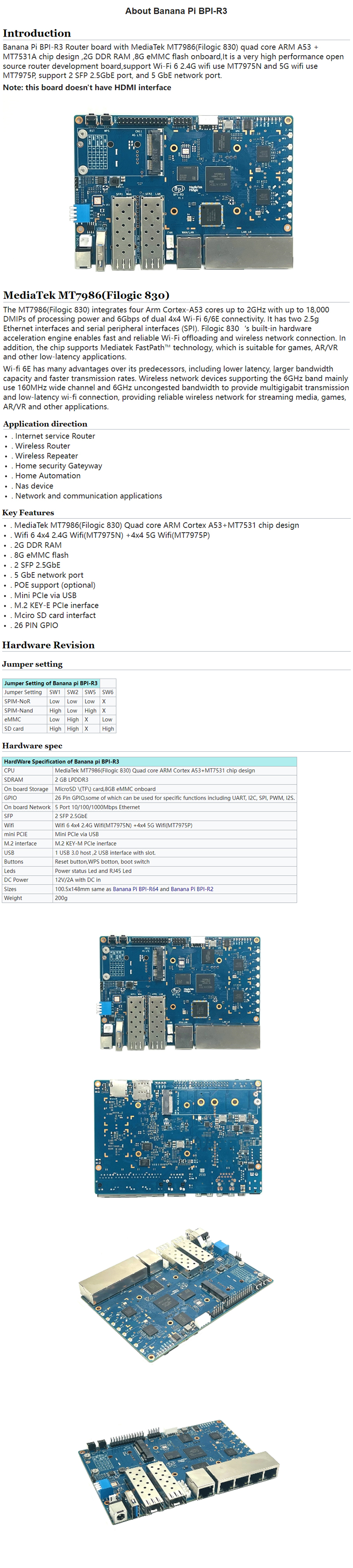Click the '12V/2A with DC in' cell
This screenshot has width=353, height=1568.
coord(175,879)
